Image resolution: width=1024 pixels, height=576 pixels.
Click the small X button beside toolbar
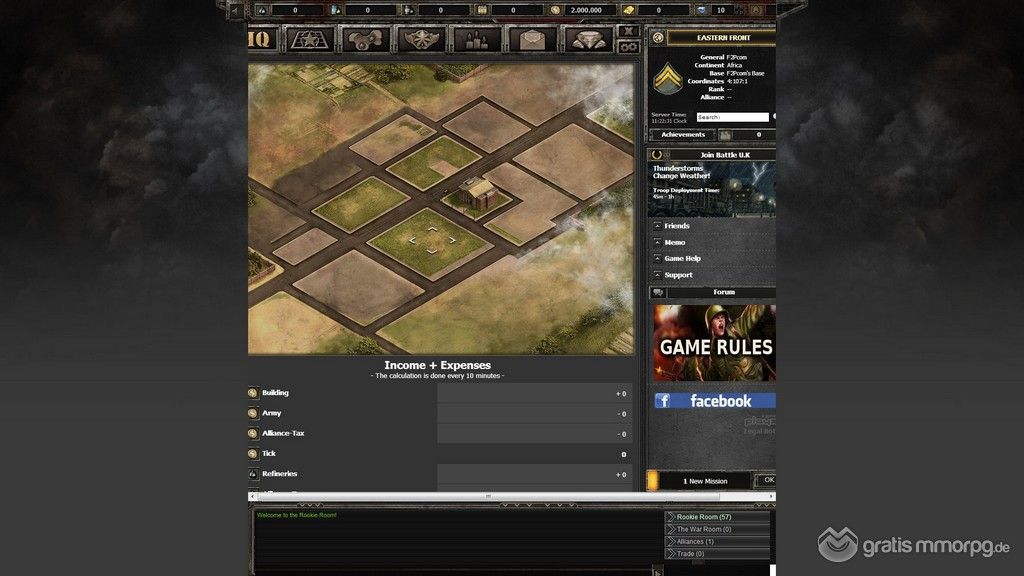click(628, 31)
